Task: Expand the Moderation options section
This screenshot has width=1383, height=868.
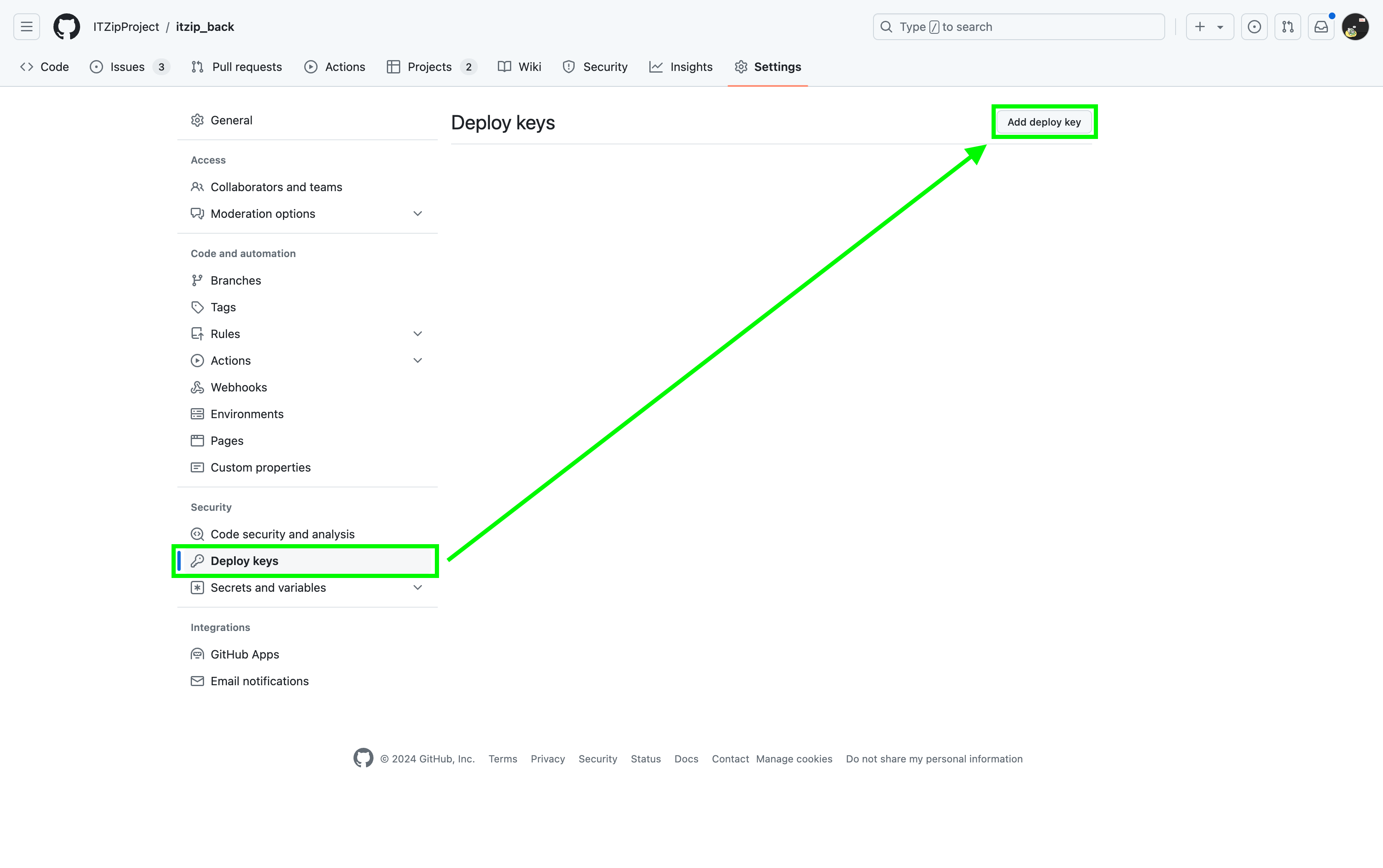Action: (x=417, y=214)
